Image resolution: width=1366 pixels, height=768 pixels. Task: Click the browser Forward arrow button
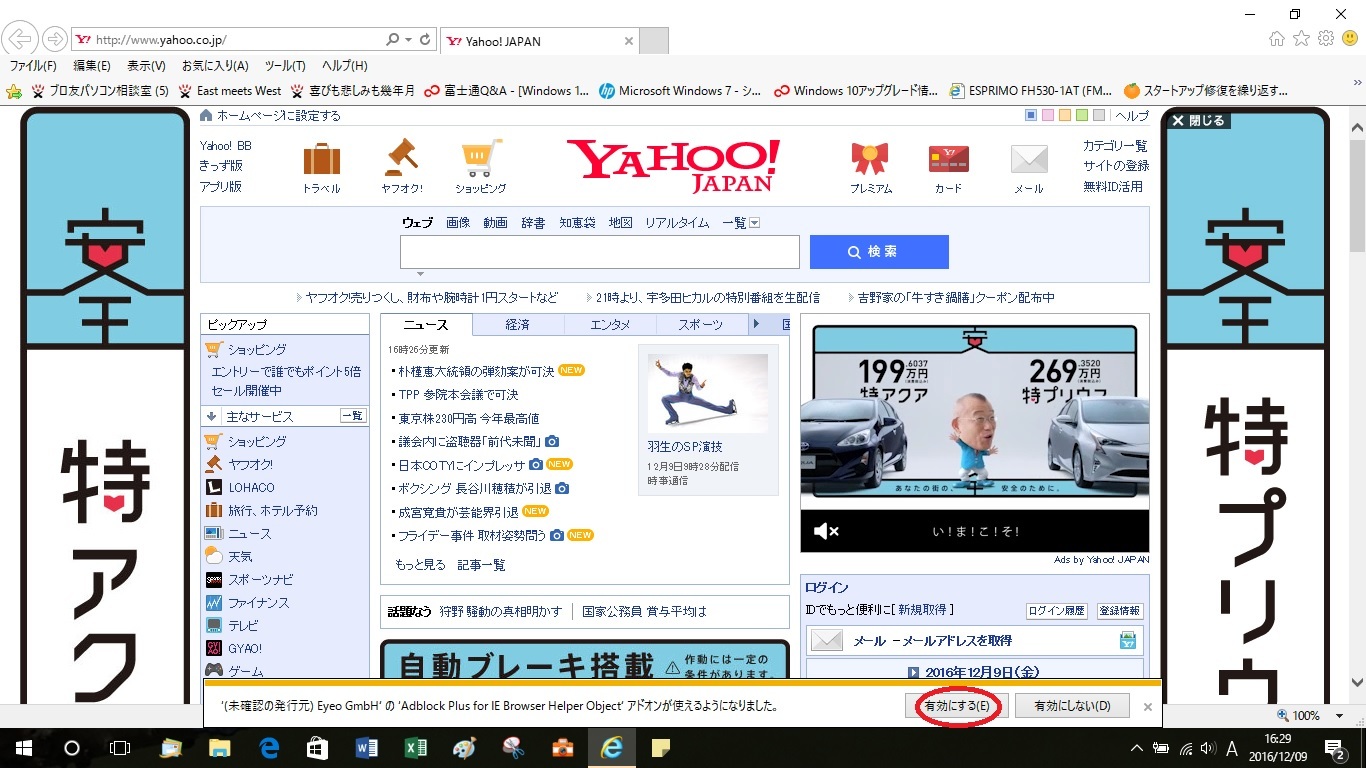tap(55, 40)
